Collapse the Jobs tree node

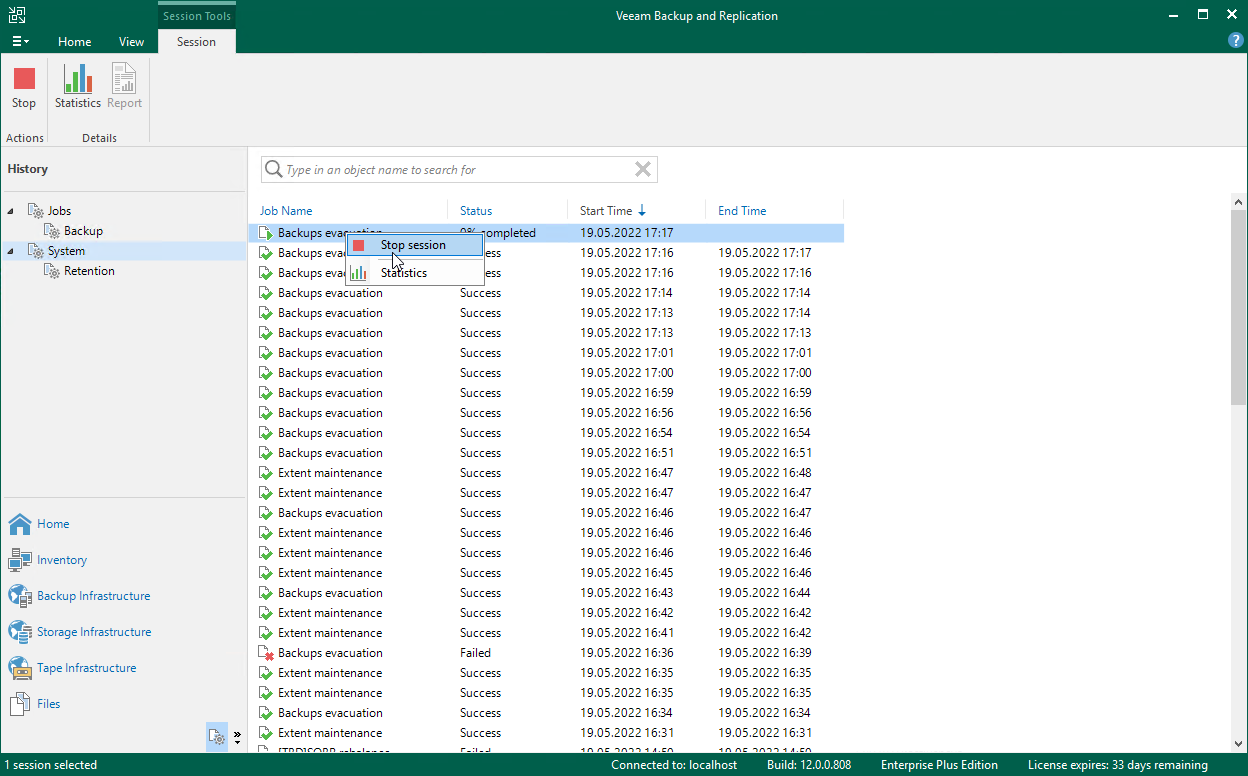pyautogui.click(x=11, y=211)
